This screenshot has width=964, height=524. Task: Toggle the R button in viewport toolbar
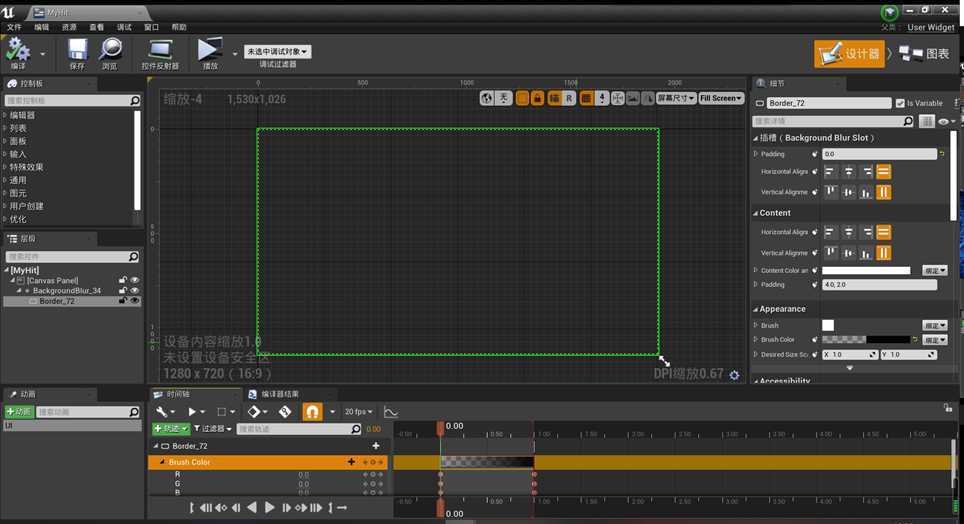569,98
